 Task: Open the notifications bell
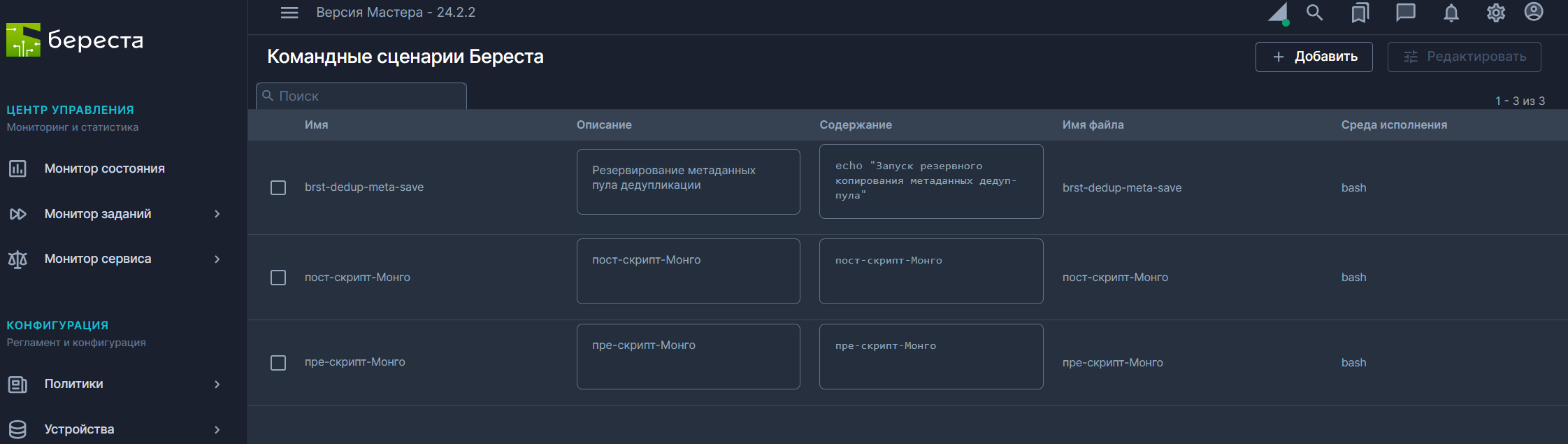(1451, 13)
